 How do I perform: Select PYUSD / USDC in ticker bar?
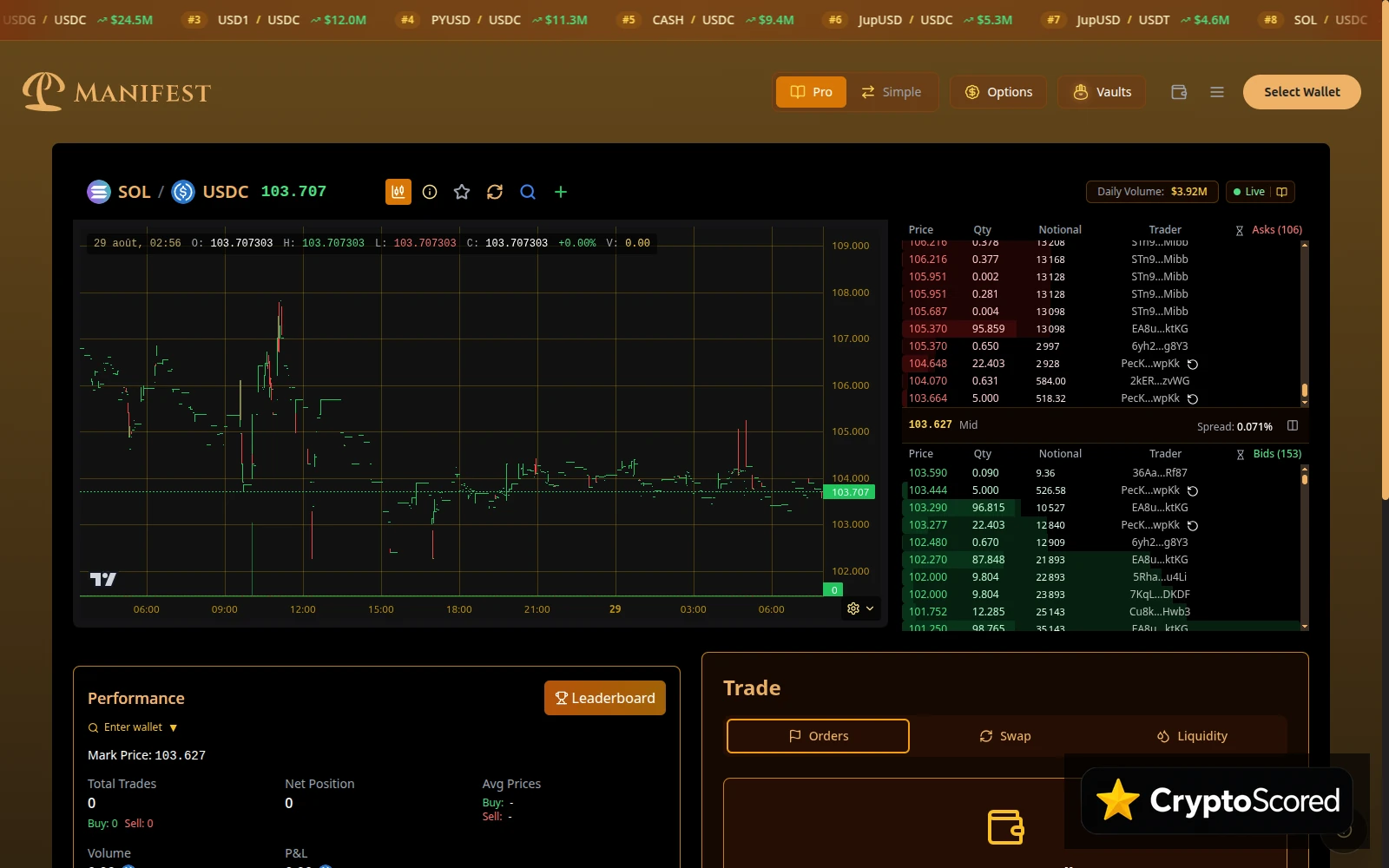492,19
